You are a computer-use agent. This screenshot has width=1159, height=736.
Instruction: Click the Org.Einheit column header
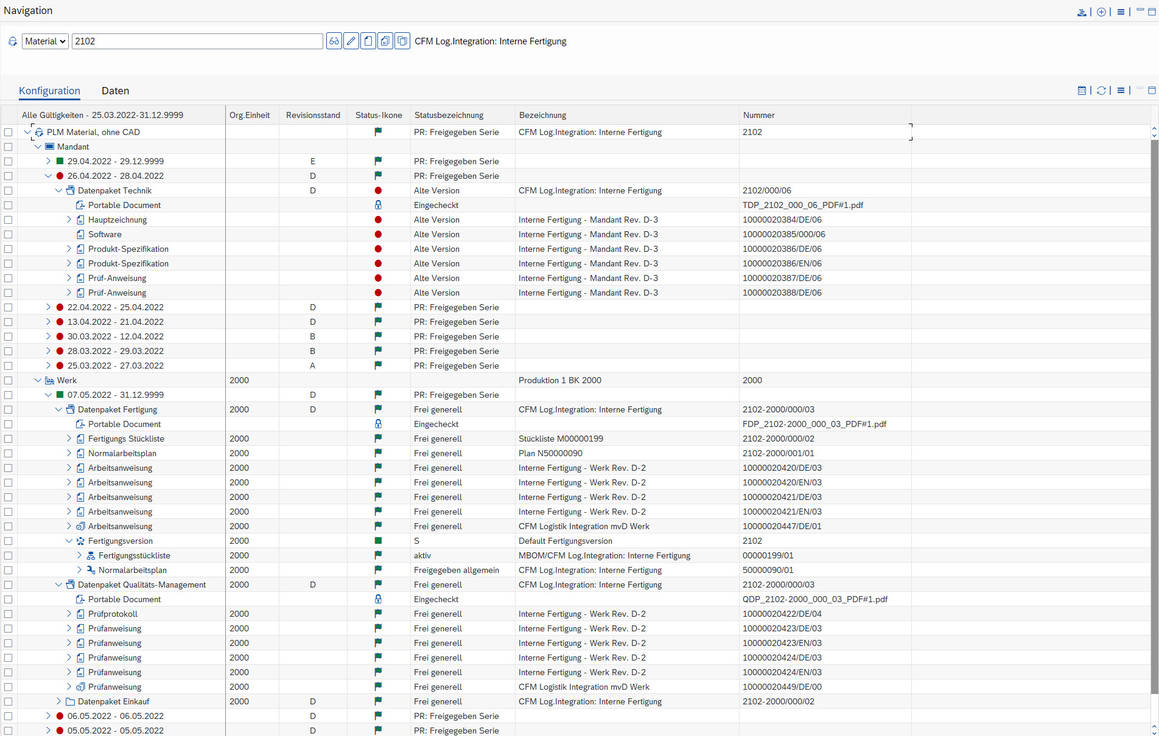250,115
